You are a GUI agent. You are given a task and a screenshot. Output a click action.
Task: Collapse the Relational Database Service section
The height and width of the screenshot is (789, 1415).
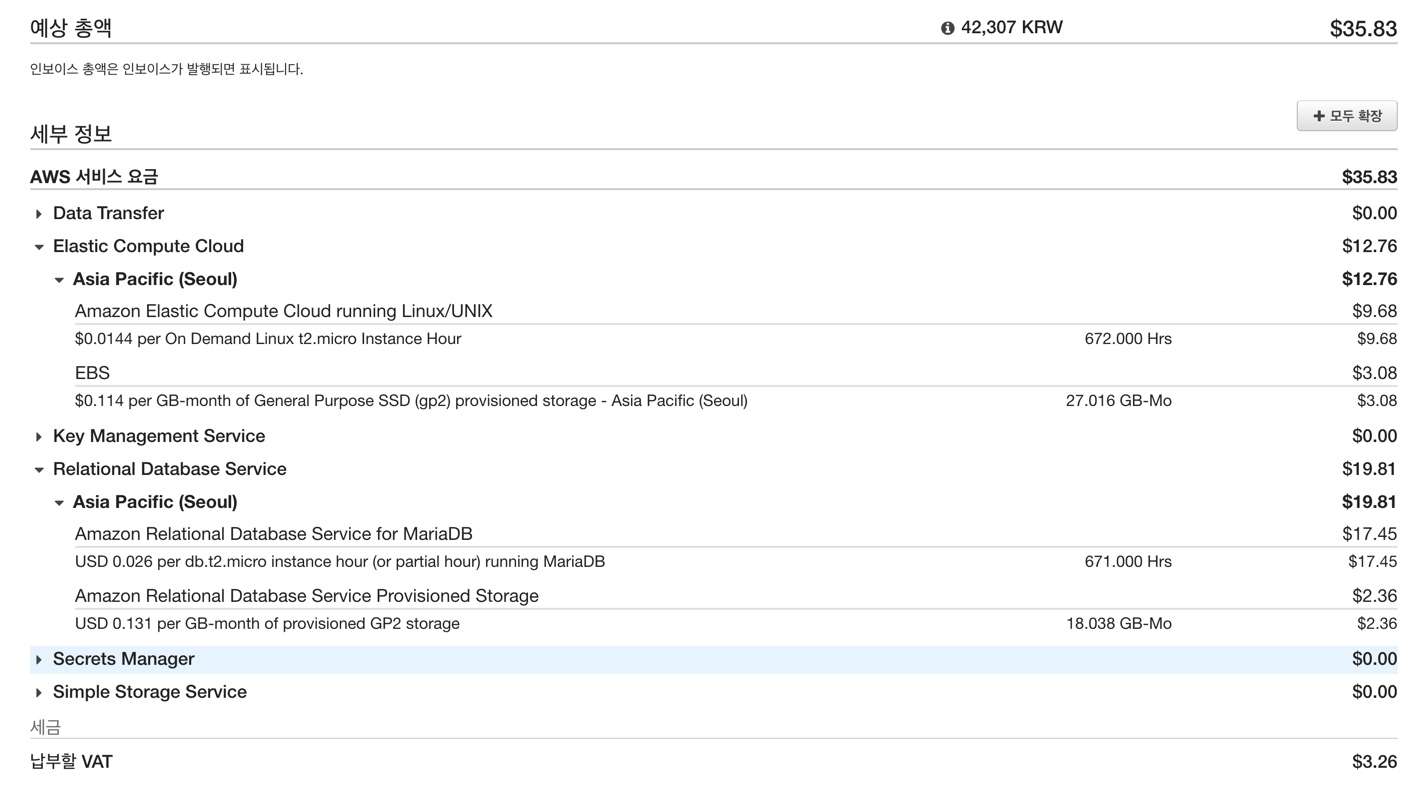39,470
